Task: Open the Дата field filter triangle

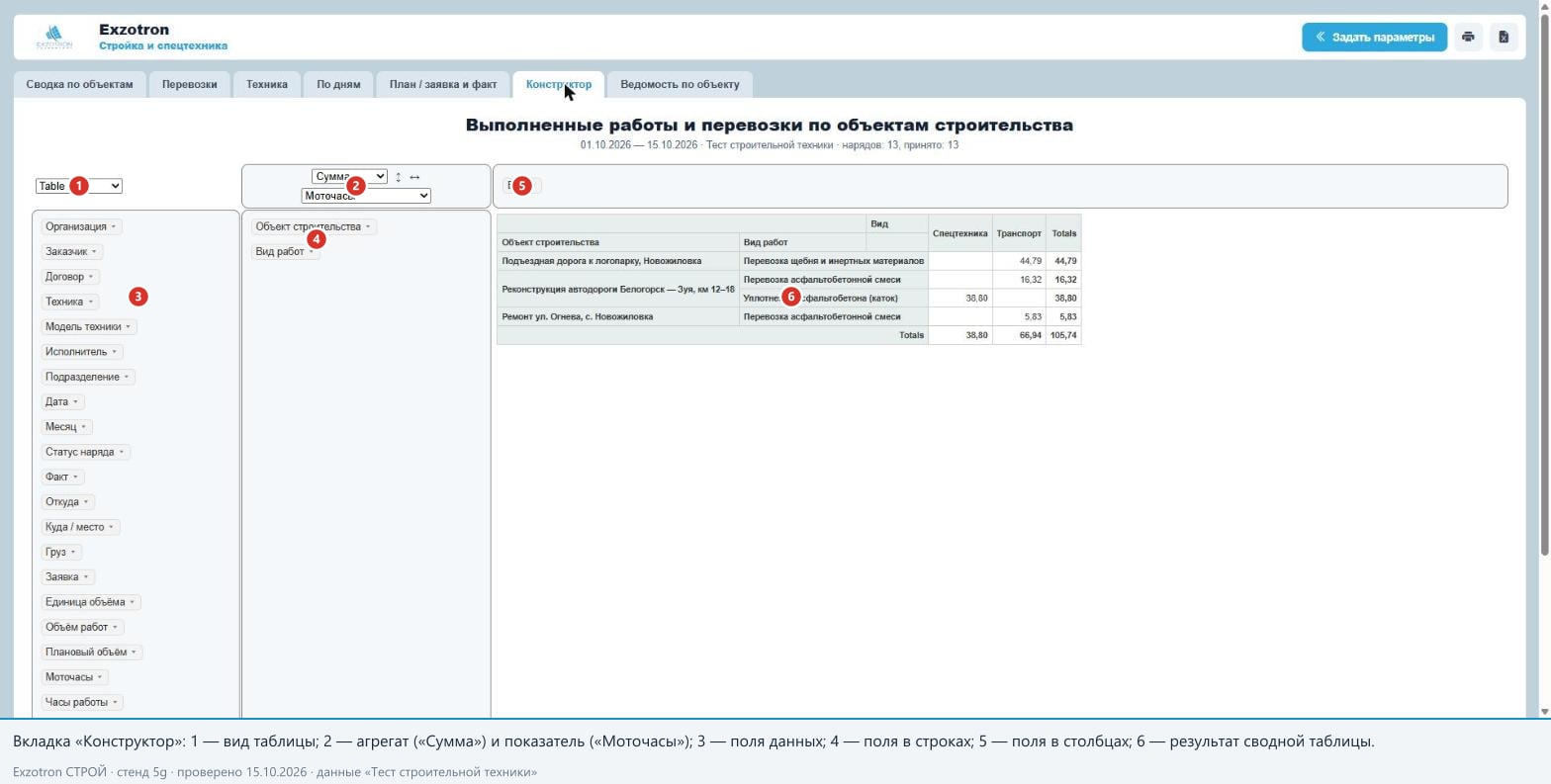Action: (x=75, y=402)
